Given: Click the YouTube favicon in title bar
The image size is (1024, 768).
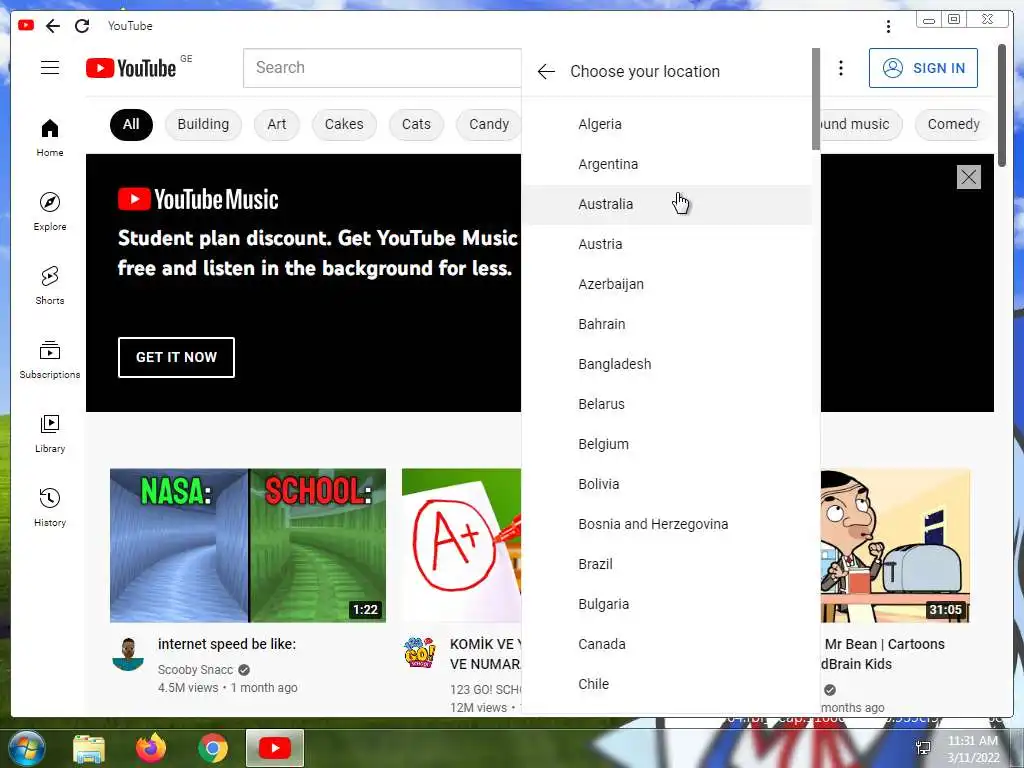Looking at the screenshot, I should [x=26, y=25].
